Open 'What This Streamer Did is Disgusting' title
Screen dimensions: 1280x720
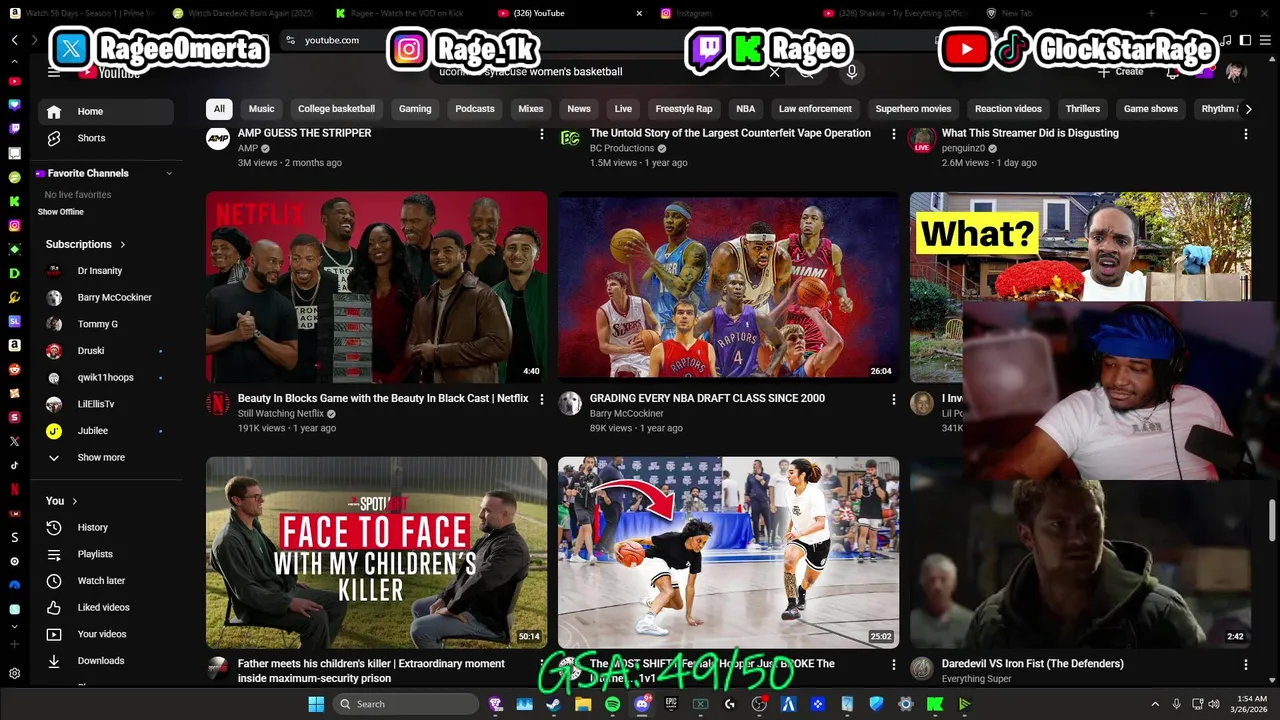pos(1030,133)
